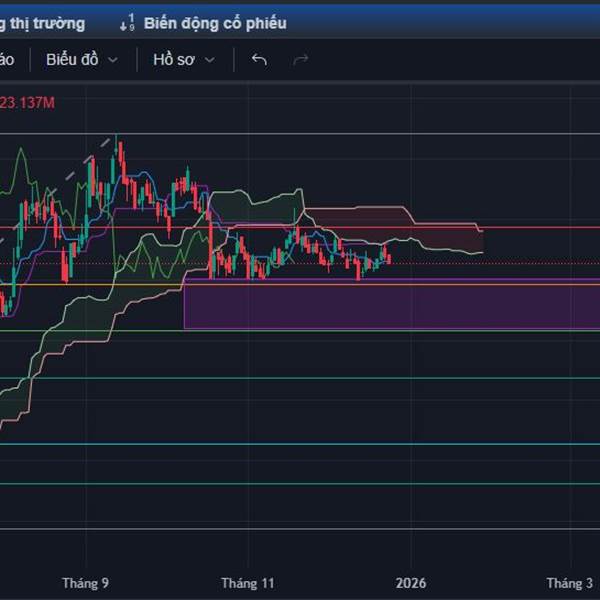Expand the Biểu đồ dropdown
This screenshot has width=600, height=600.
click(82, 60)
